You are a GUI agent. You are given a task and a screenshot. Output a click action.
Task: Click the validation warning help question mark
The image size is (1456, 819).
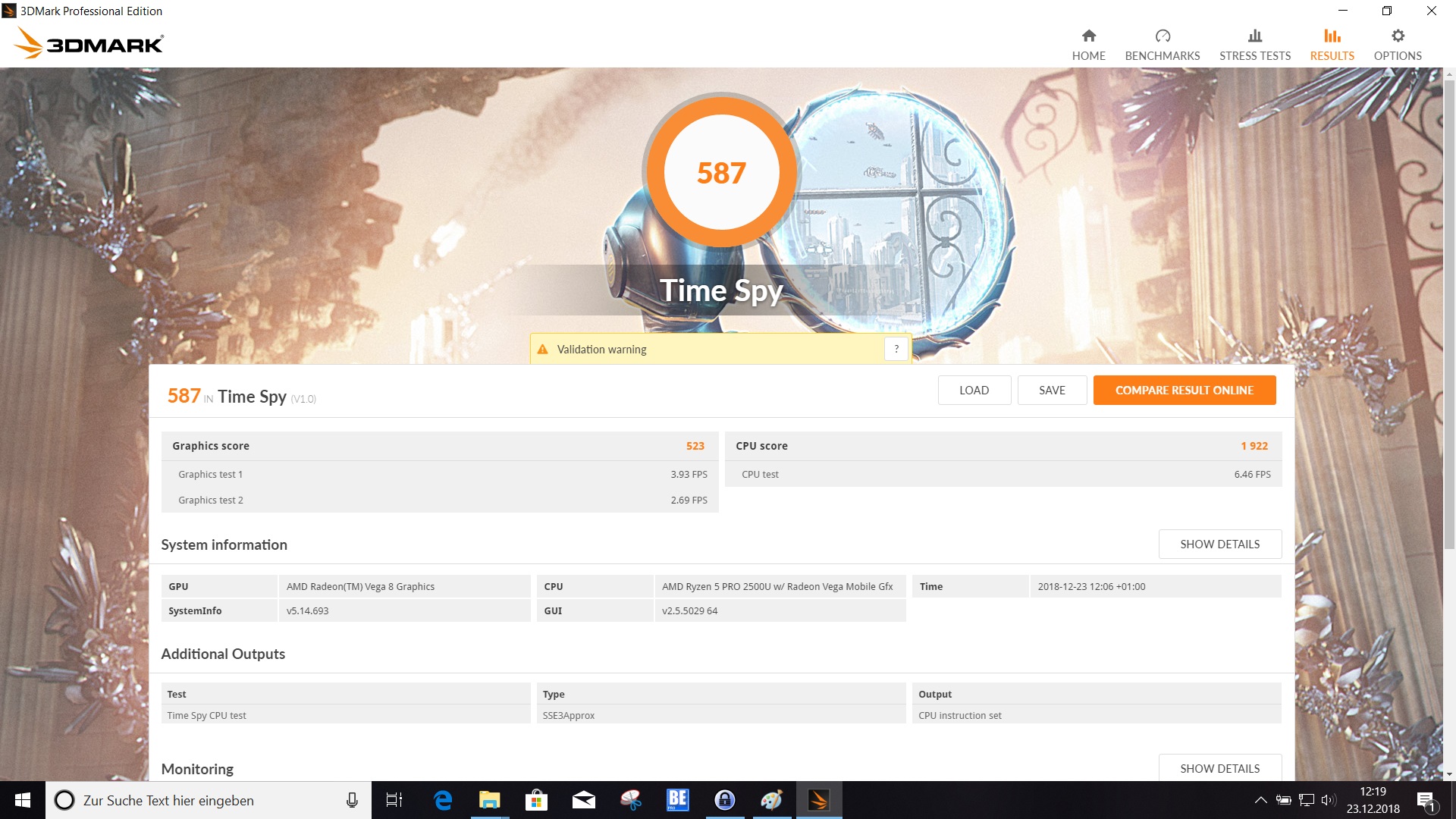click(x=896, y=349)
